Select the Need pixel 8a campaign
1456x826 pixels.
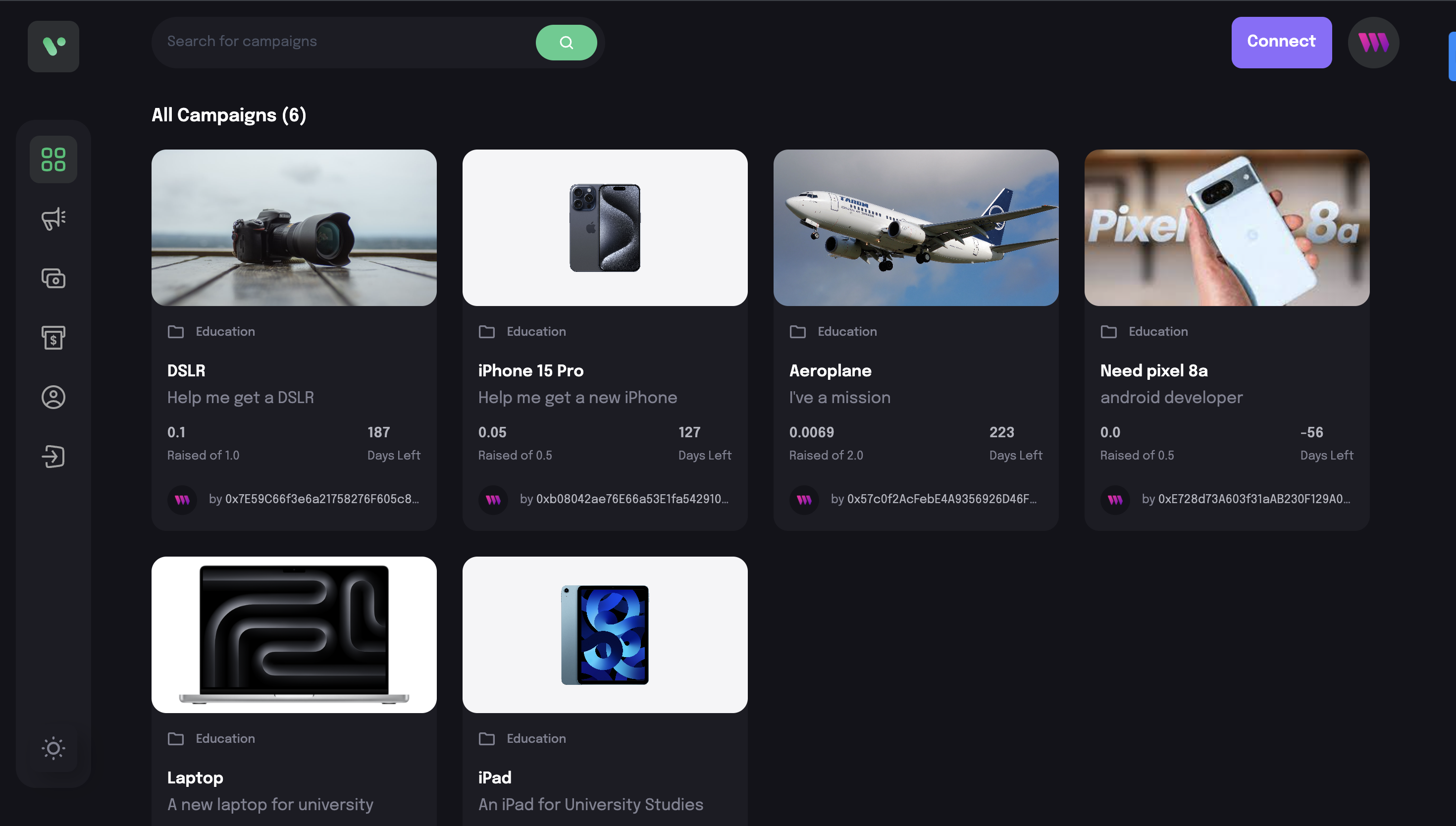coord(1154,370)
